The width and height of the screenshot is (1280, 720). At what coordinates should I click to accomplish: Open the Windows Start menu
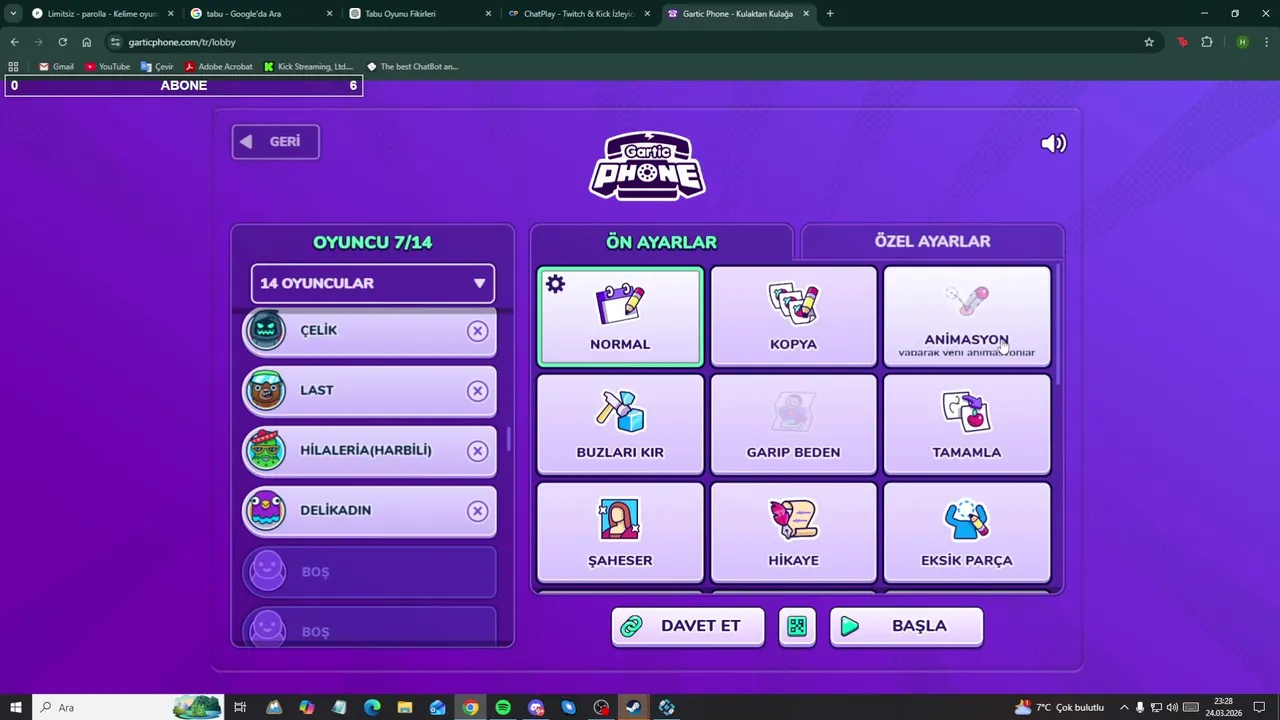16,707
